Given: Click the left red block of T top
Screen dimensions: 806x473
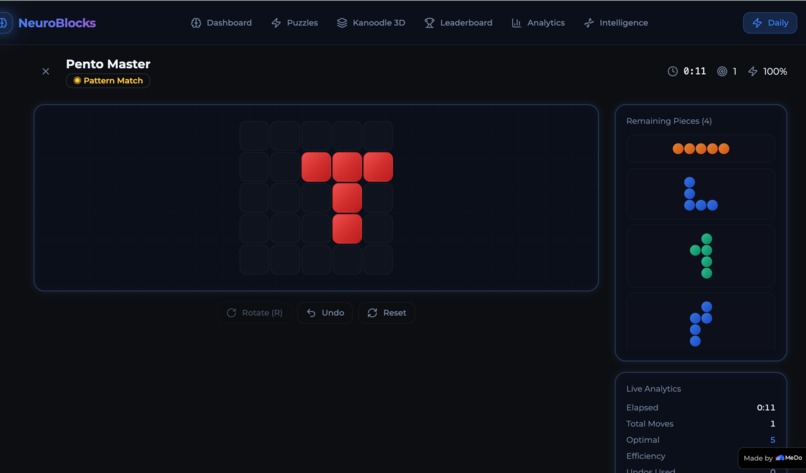Looking at the screenshot, I should pos(316,167).
